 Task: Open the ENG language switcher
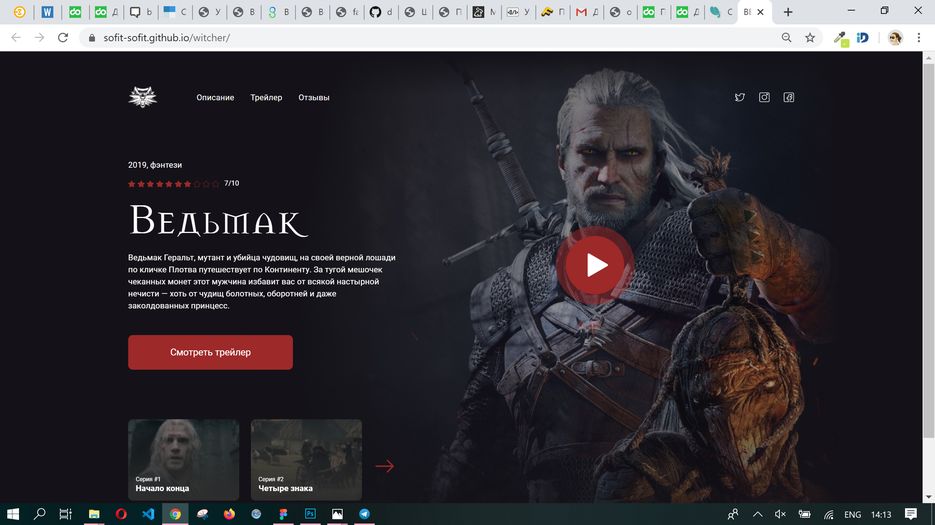coord(853,514)
